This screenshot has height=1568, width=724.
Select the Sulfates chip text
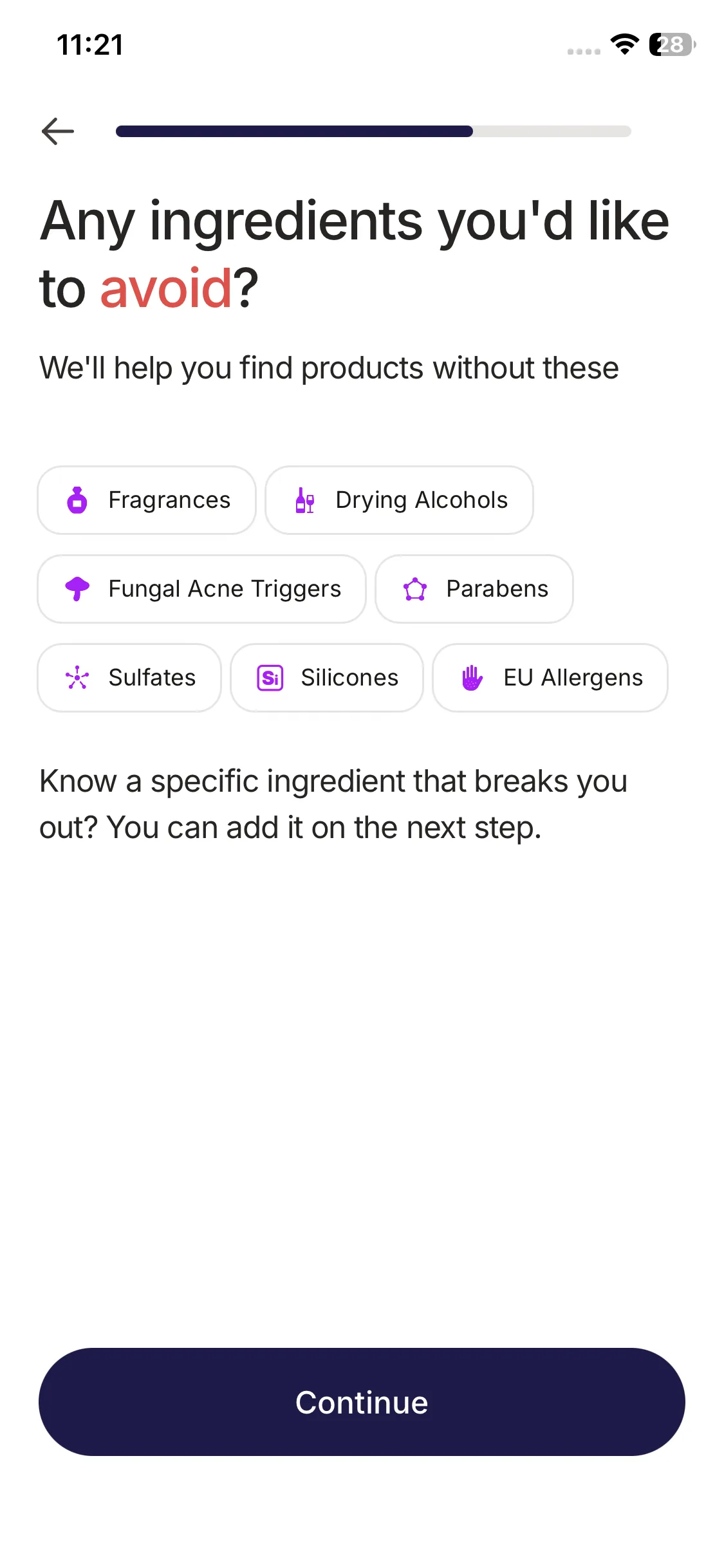tap(152, 678)
